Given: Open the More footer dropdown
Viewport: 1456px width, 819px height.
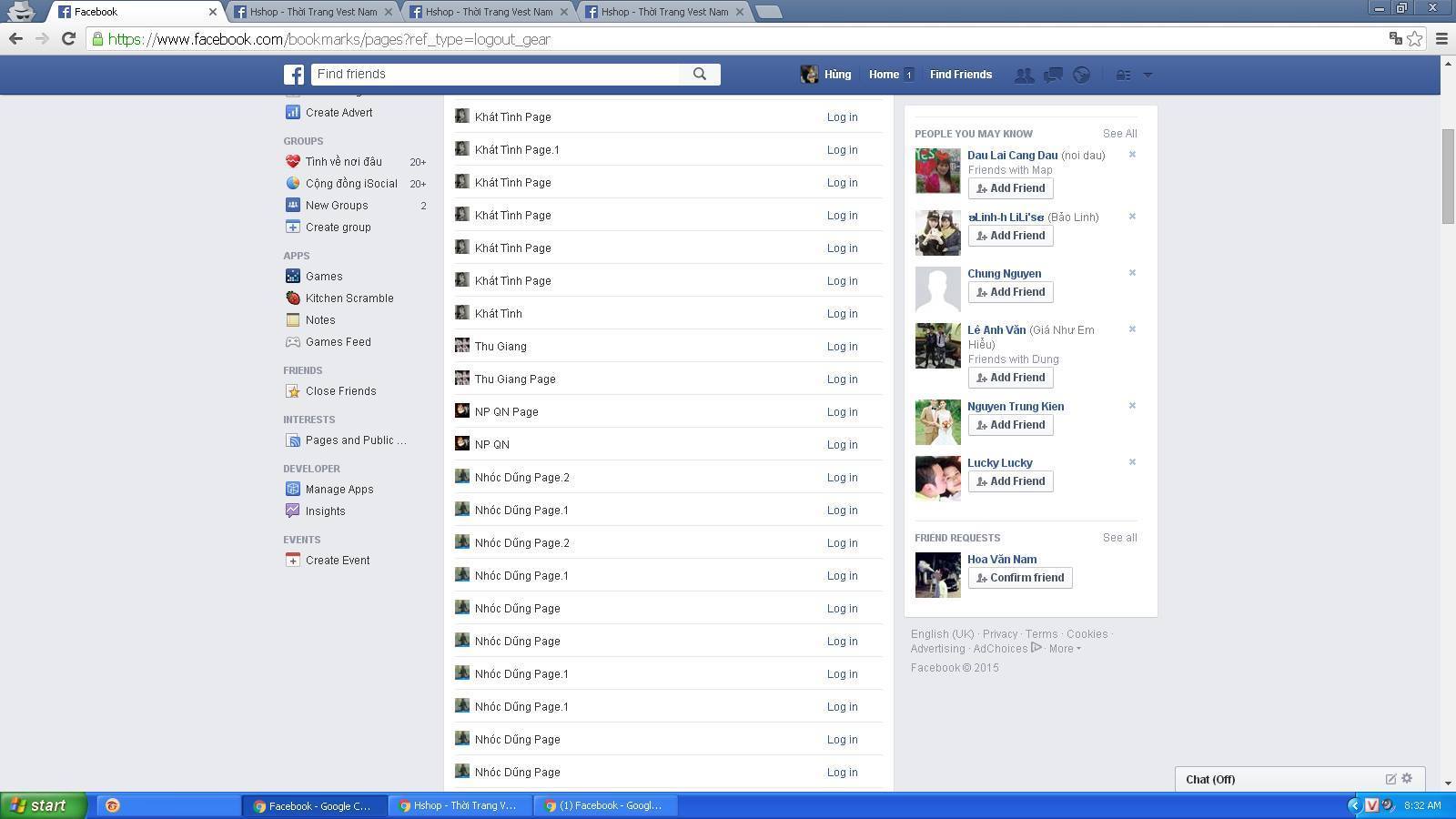Looking at the screenshot, I should [1065, 649].
